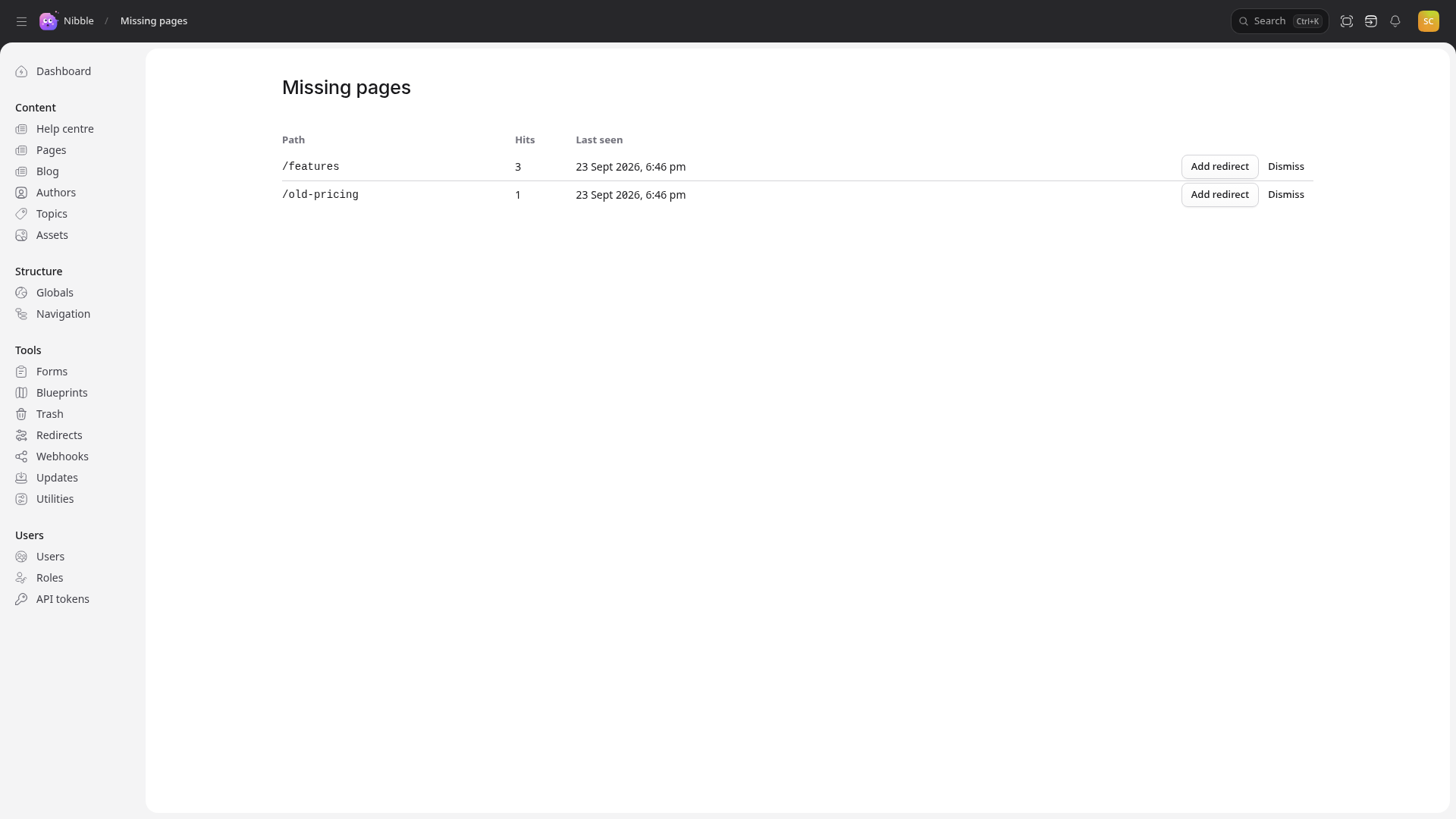Open Forms under Tools

[x=52, y=372]
